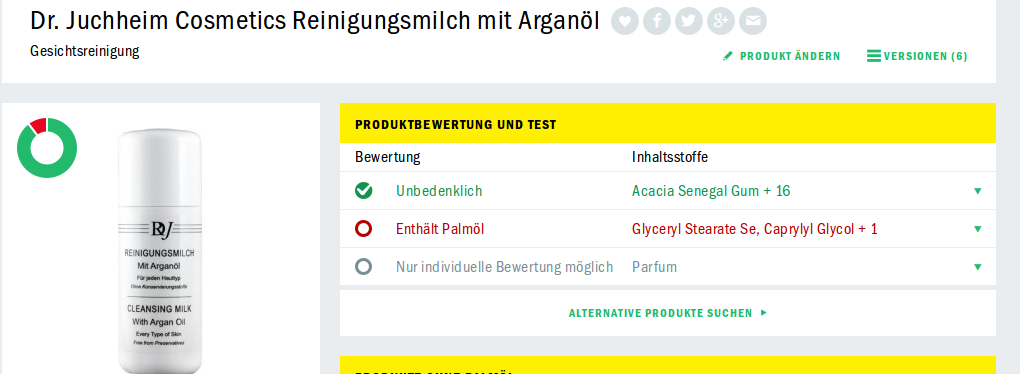The height and width of the screenshot is (374, 1020).
Task: Click the red circle Palmöl indicator
Action: pyautogui.click(x=364, y=228)
